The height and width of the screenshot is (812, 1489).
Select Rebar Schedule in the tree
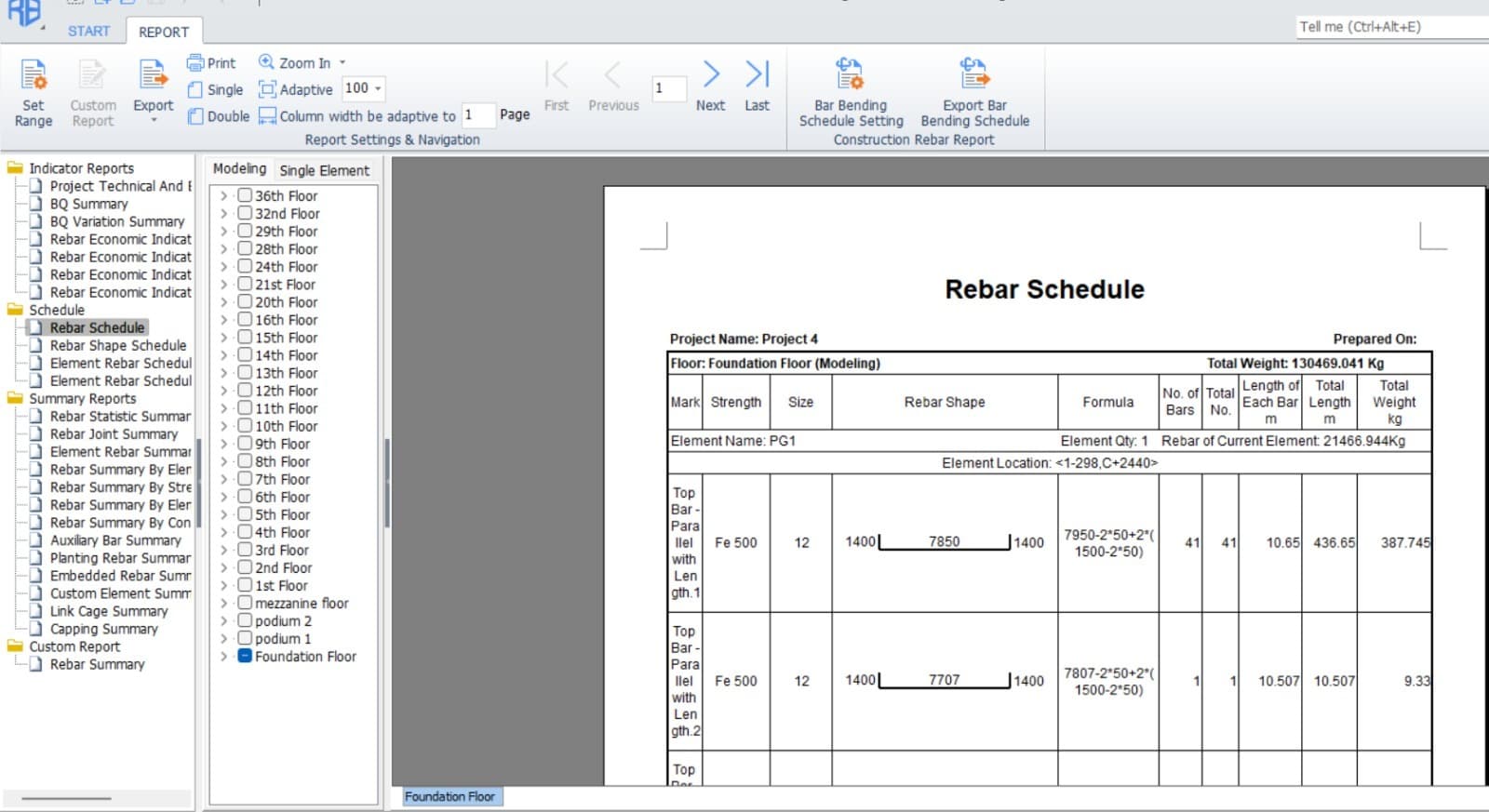point(98,327)
